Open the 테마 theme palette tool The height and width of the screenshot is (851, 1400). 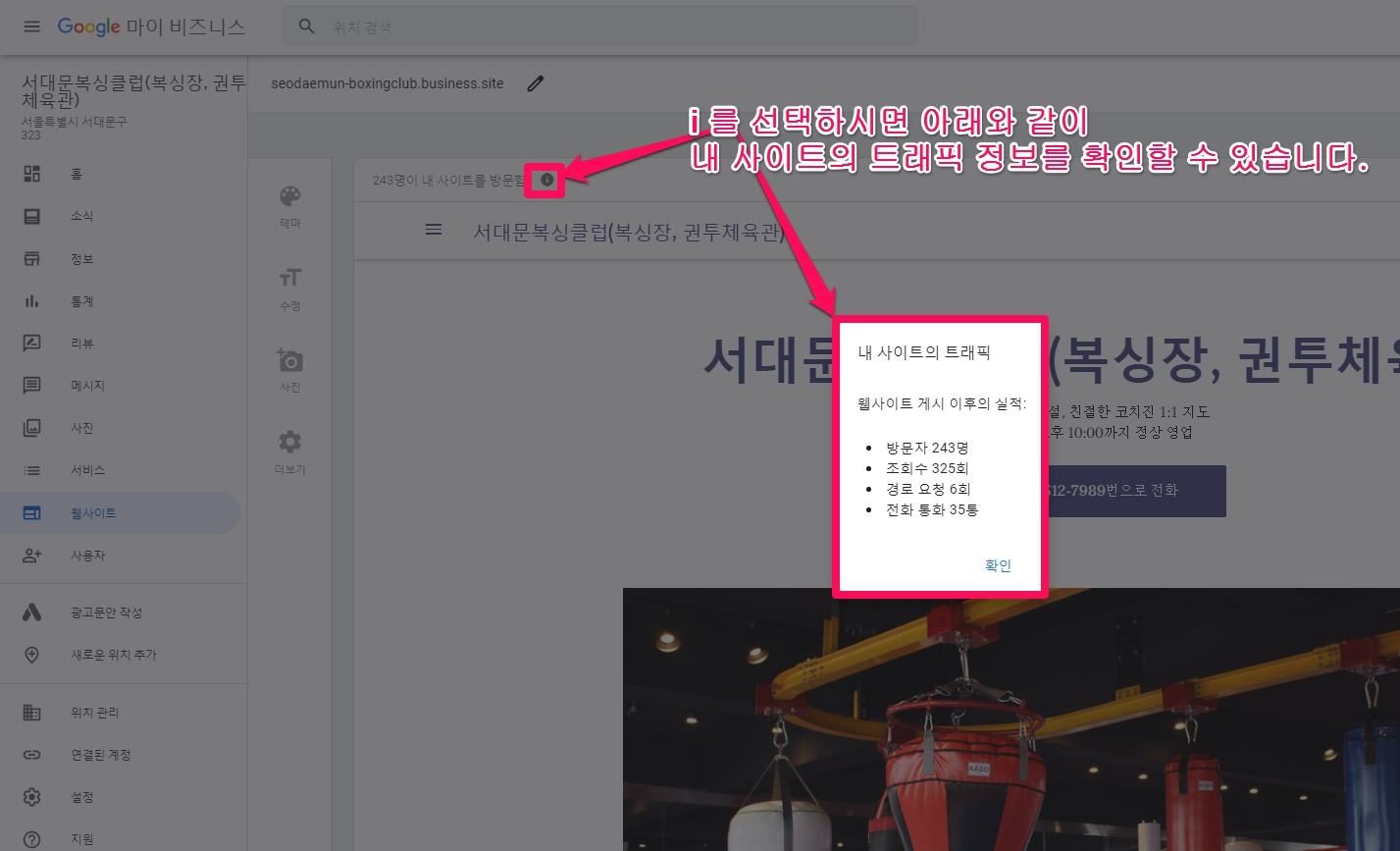289,205
